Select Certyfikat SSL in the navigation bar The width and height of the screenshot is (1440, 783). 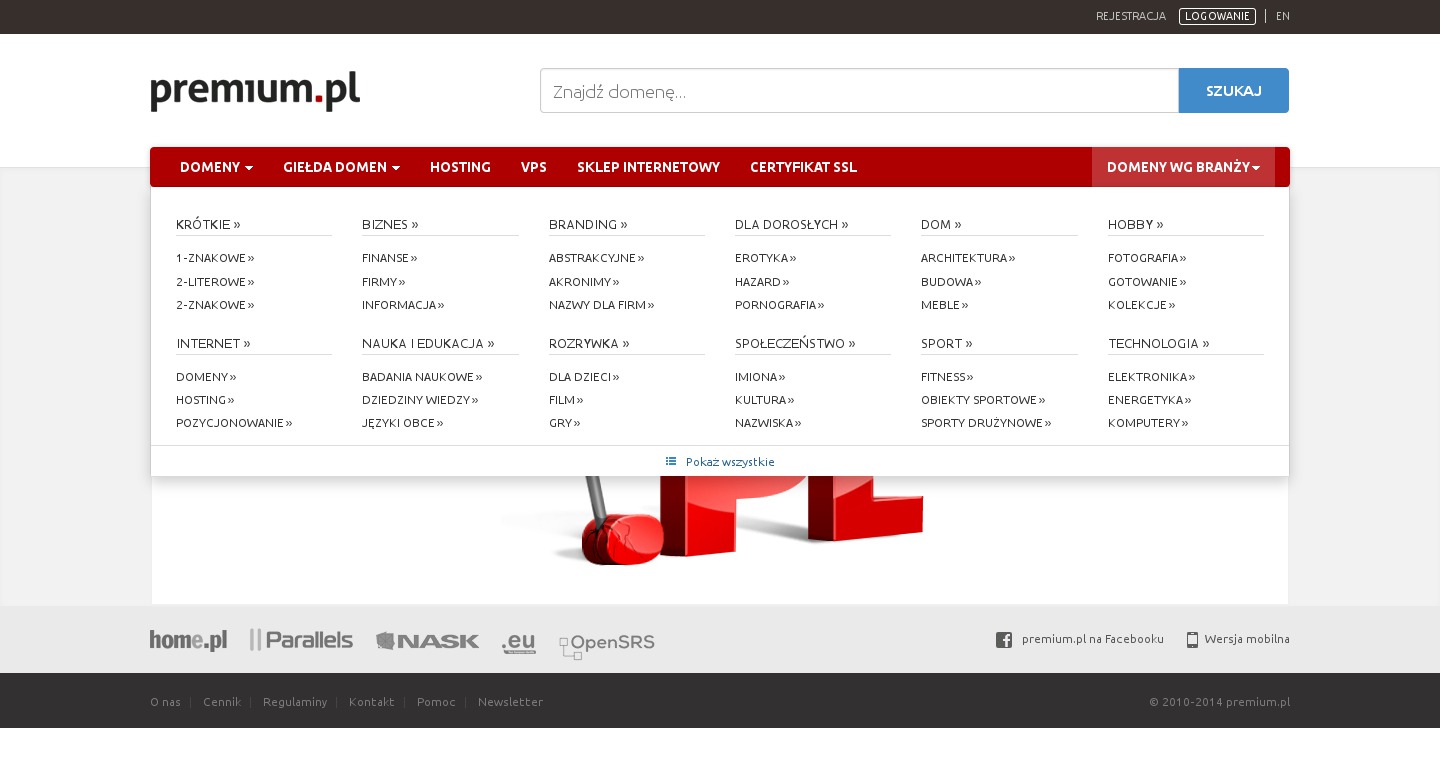[x=803, y=167]
